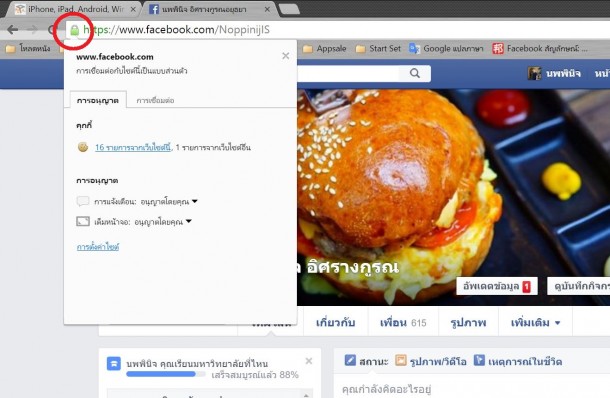The height and width of the screenshot is (398, 610).
Task: Click the เหตุการณ์ในชีวิต life event icon
Action: [x=479, y=360]
